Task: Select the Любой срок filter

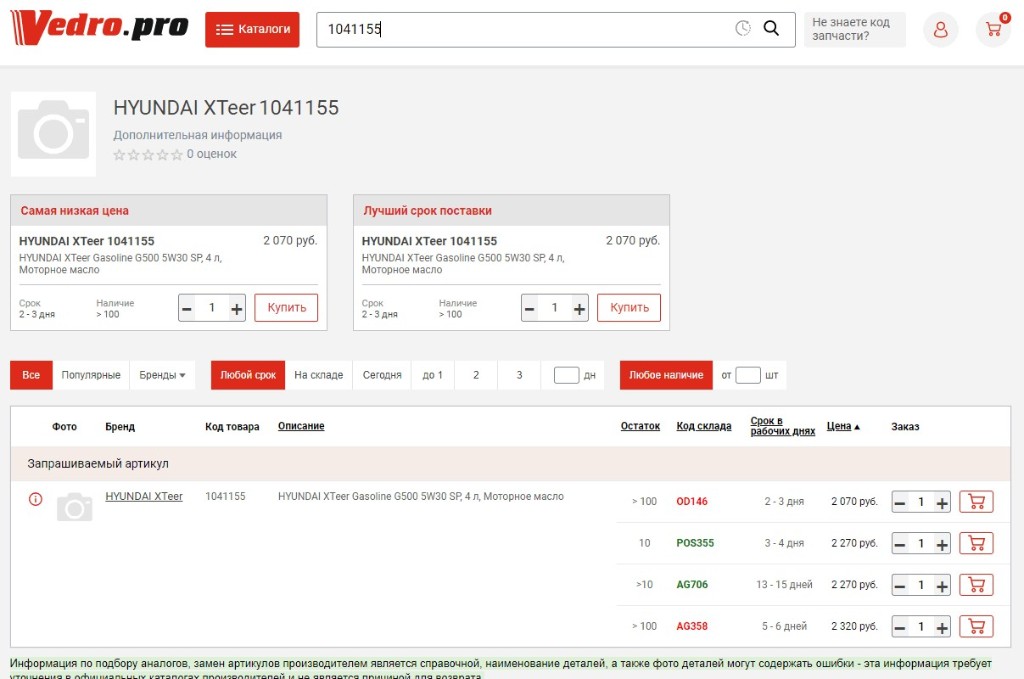Action: pyautogui.click(x=248, y=375)
